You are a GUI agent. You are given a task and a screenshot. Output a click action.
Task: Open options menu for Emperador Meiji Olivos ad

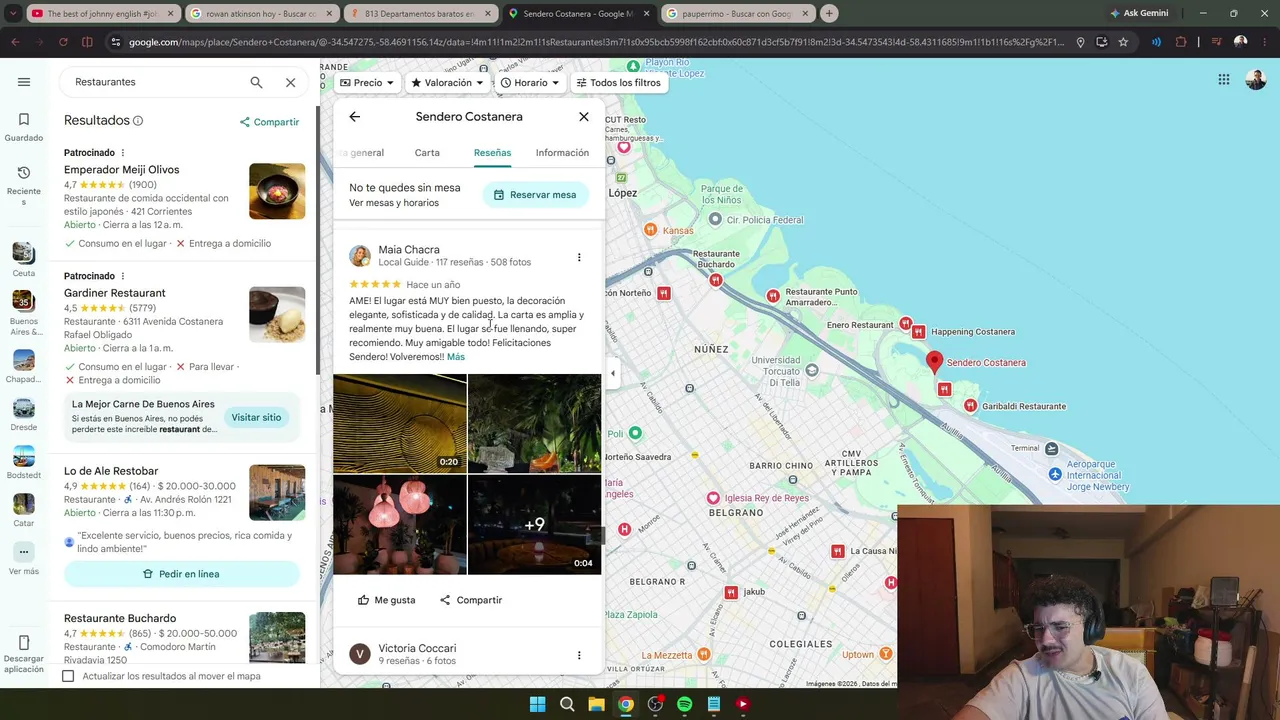pyautogui.click(x=123, y=153)
